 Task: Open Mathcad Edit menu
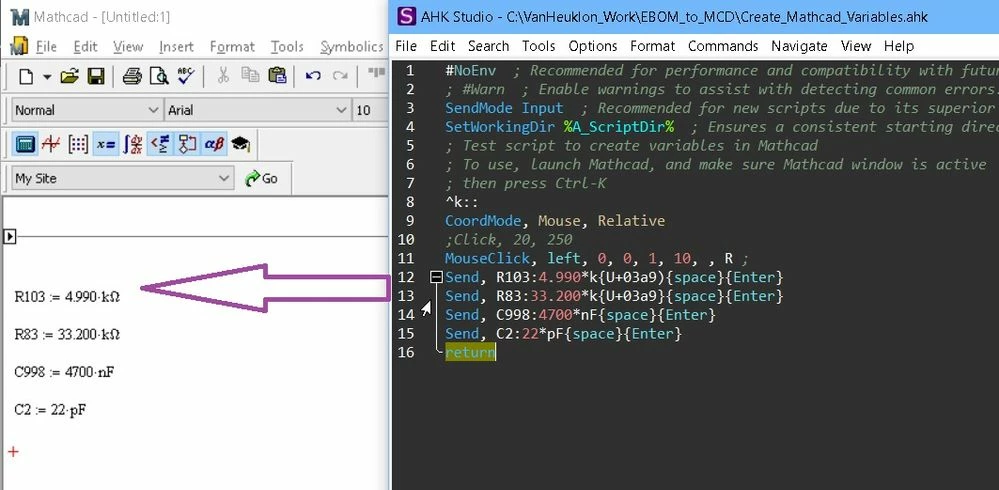click(85, 47)
